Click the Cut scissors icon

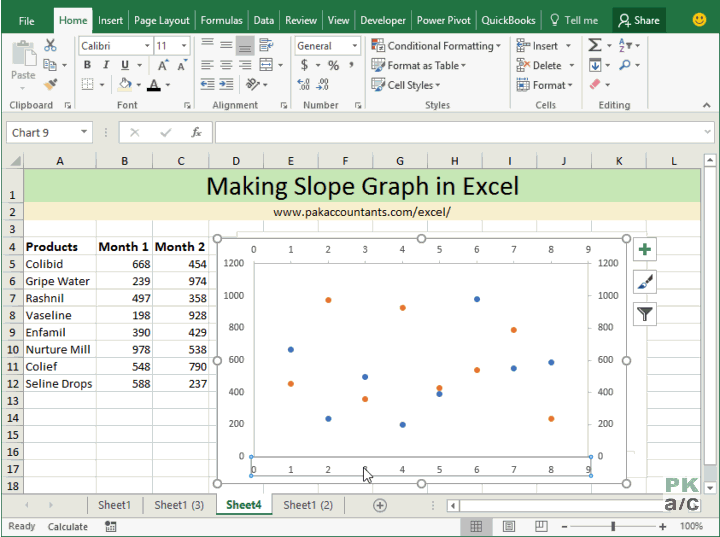[x=50, y=45]
